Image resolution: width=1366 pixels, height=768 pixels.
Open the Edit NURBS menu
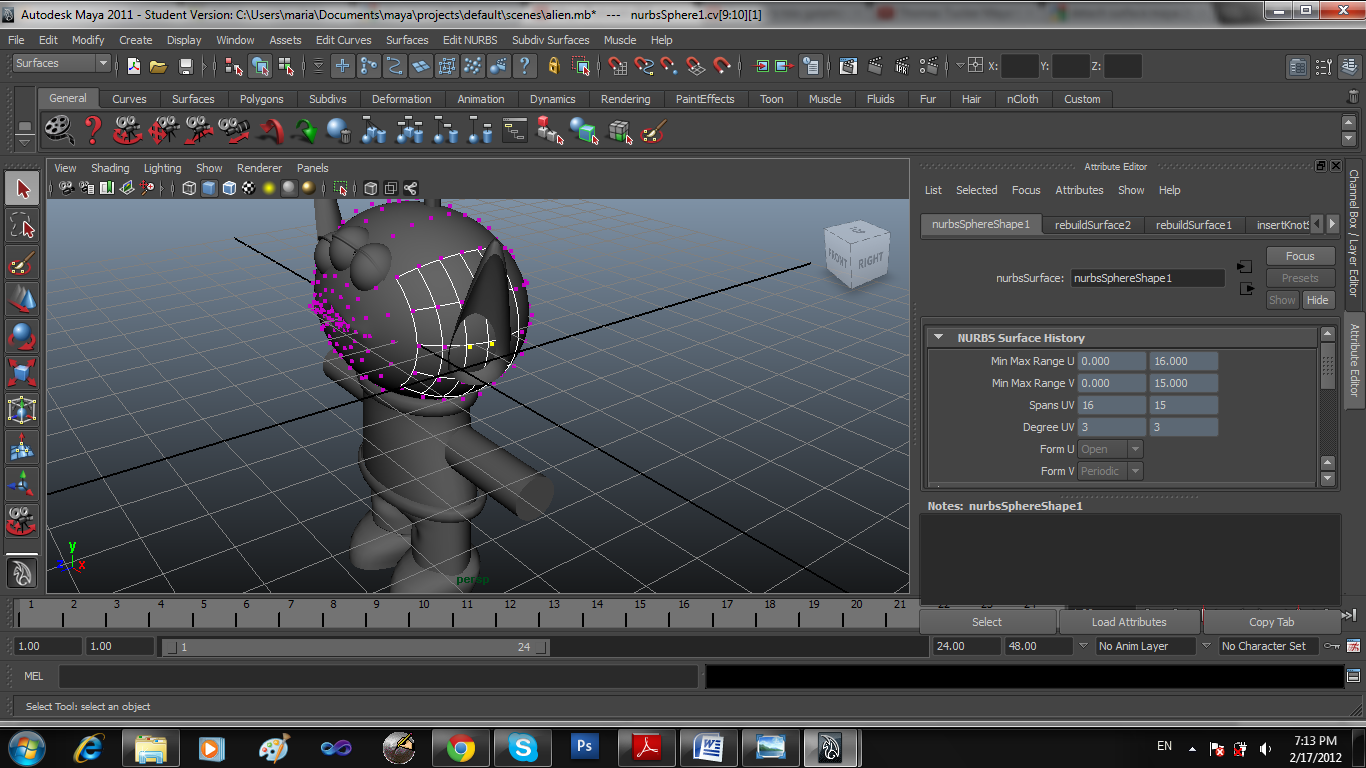470,40
